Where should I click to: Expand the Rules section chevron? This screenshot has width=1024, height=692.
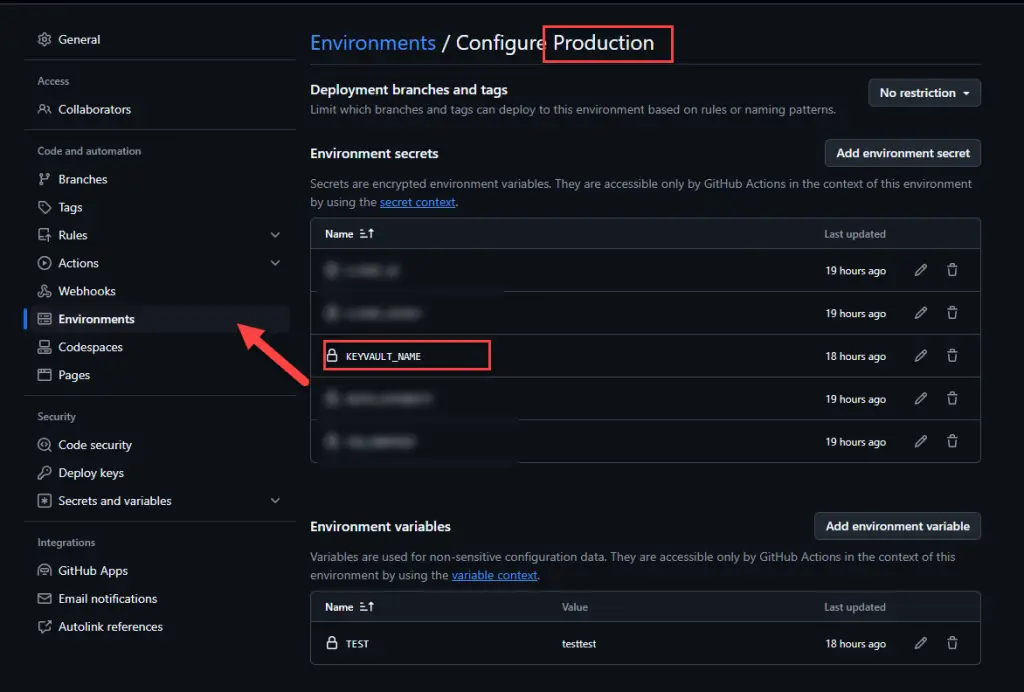coord(275,235)
